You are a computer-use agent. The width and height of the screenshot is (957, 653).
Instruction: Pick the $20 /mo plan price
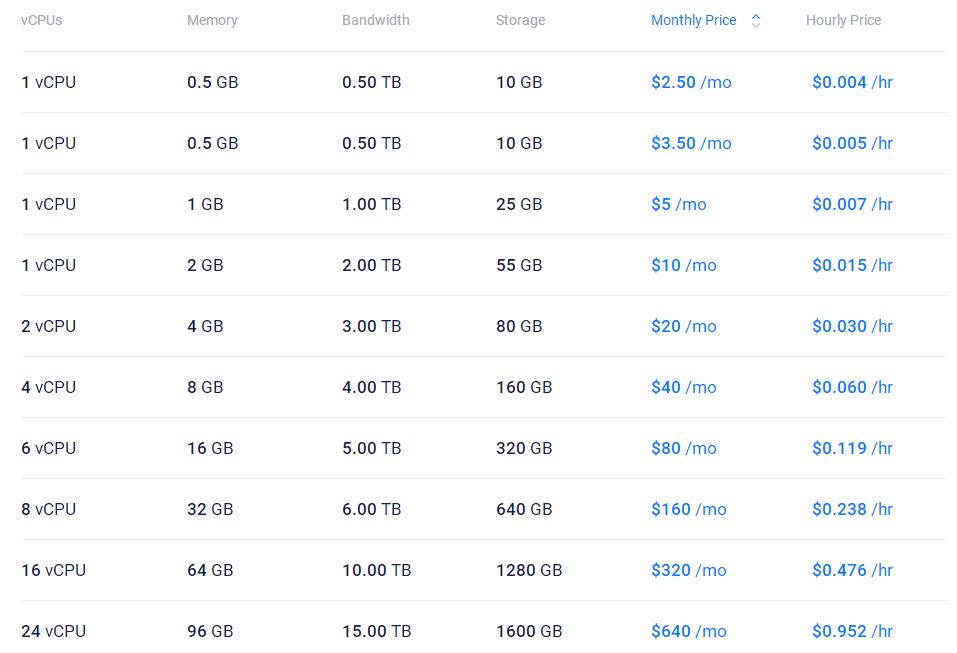(683, 327)
